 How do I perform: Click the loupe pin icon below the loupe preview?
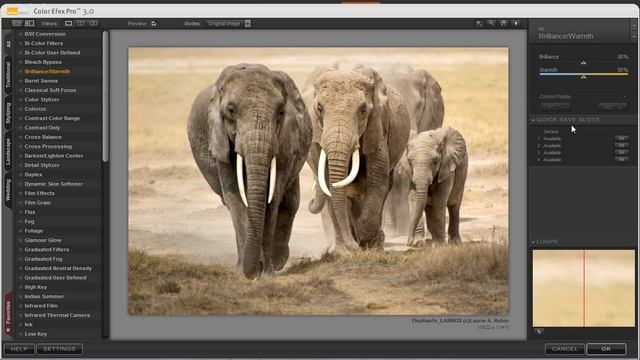click(539, 332)
